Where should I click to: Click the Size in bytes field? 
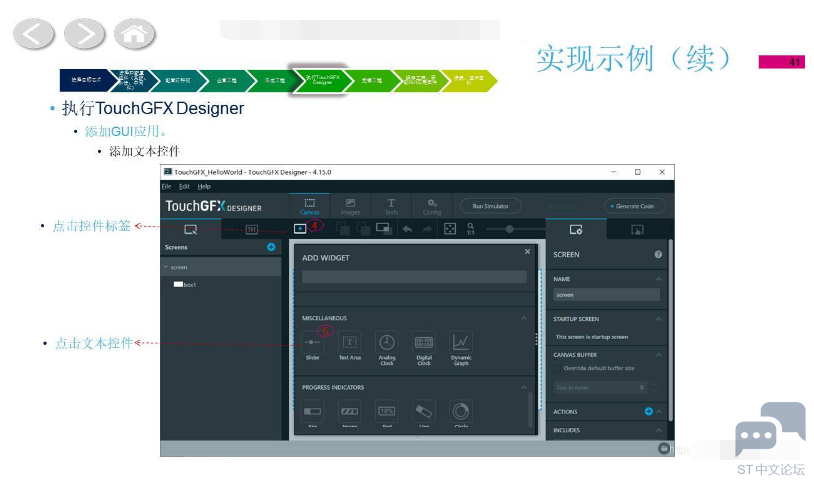[601, 387]
